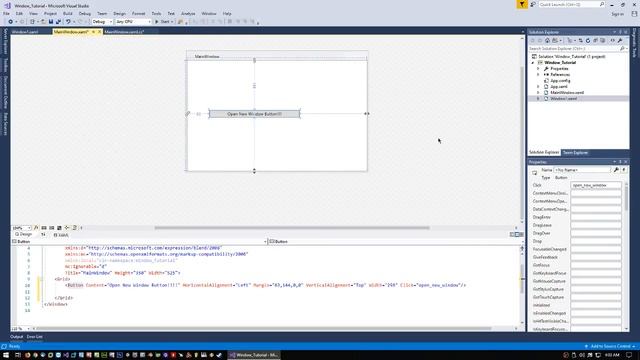Open the Format menu
640x360 pixels.
pyautogui.click(x=138, y=13)
